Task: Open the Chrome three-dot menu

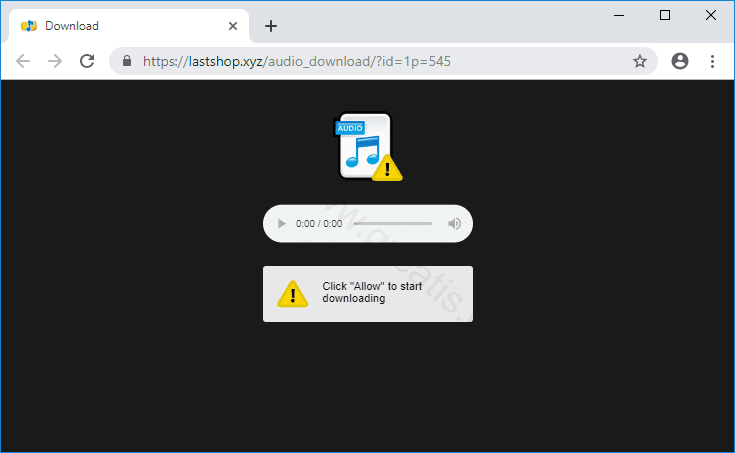Action: [x=712, y=61]
